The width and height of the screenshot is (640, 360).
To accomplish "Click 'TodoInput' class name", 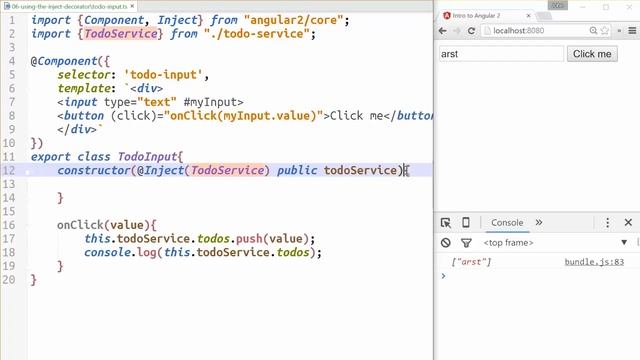I will 147,157.
